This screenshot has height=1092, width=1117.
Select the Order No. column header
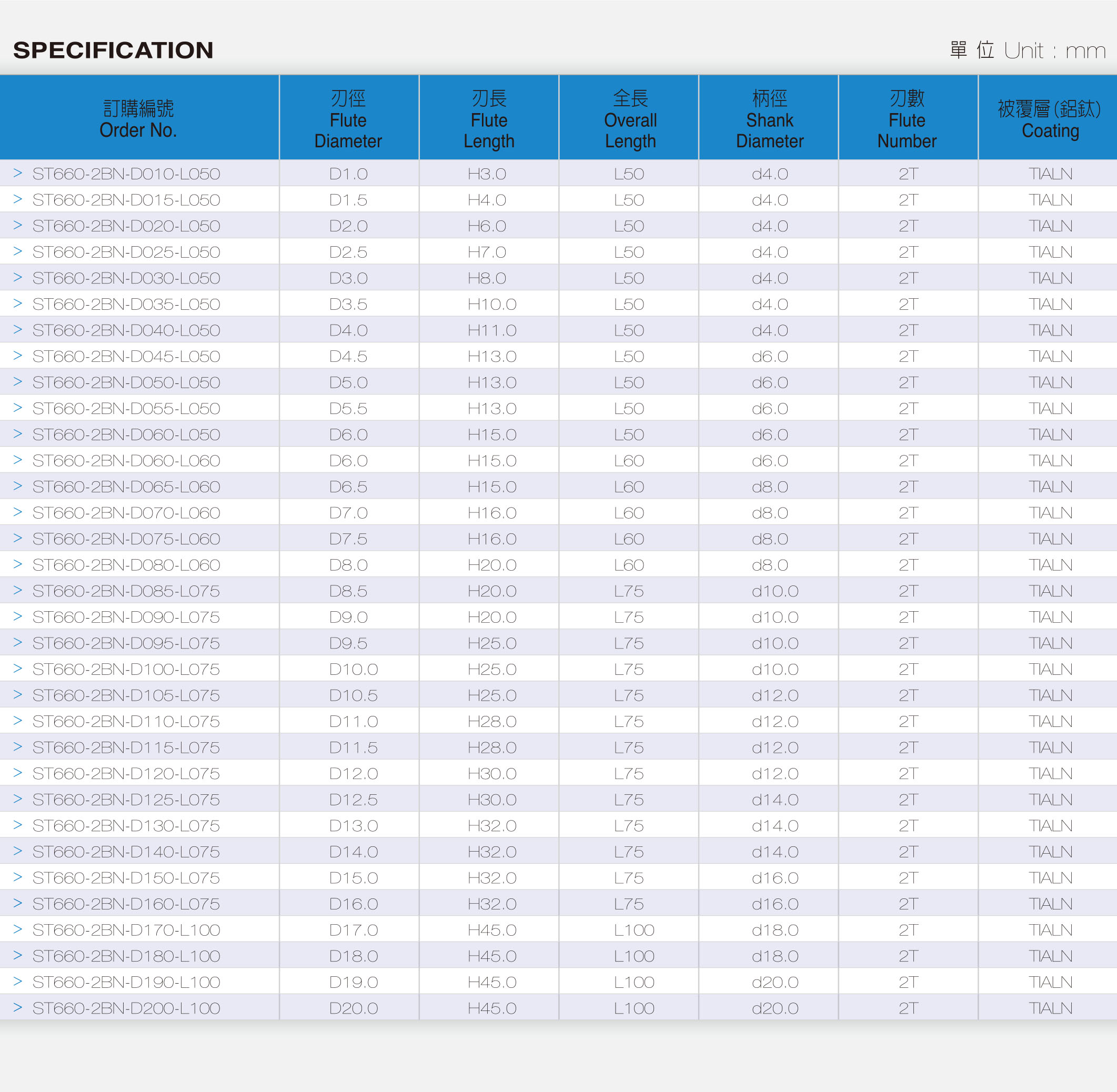(x=139, y=118)
